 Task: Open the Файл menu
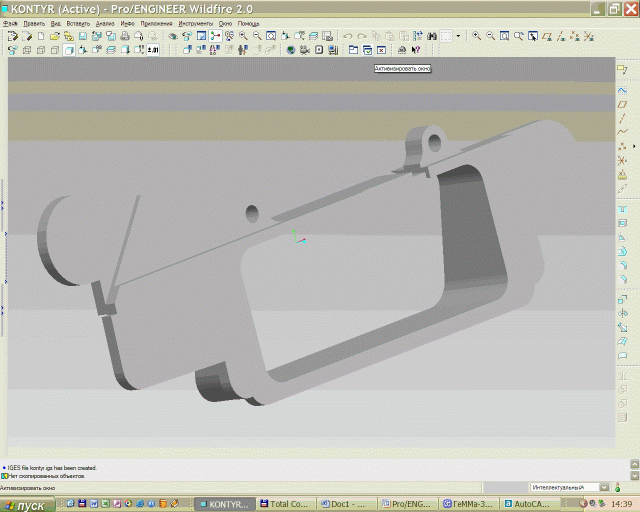pyautogui.click(x=10, y=24)
